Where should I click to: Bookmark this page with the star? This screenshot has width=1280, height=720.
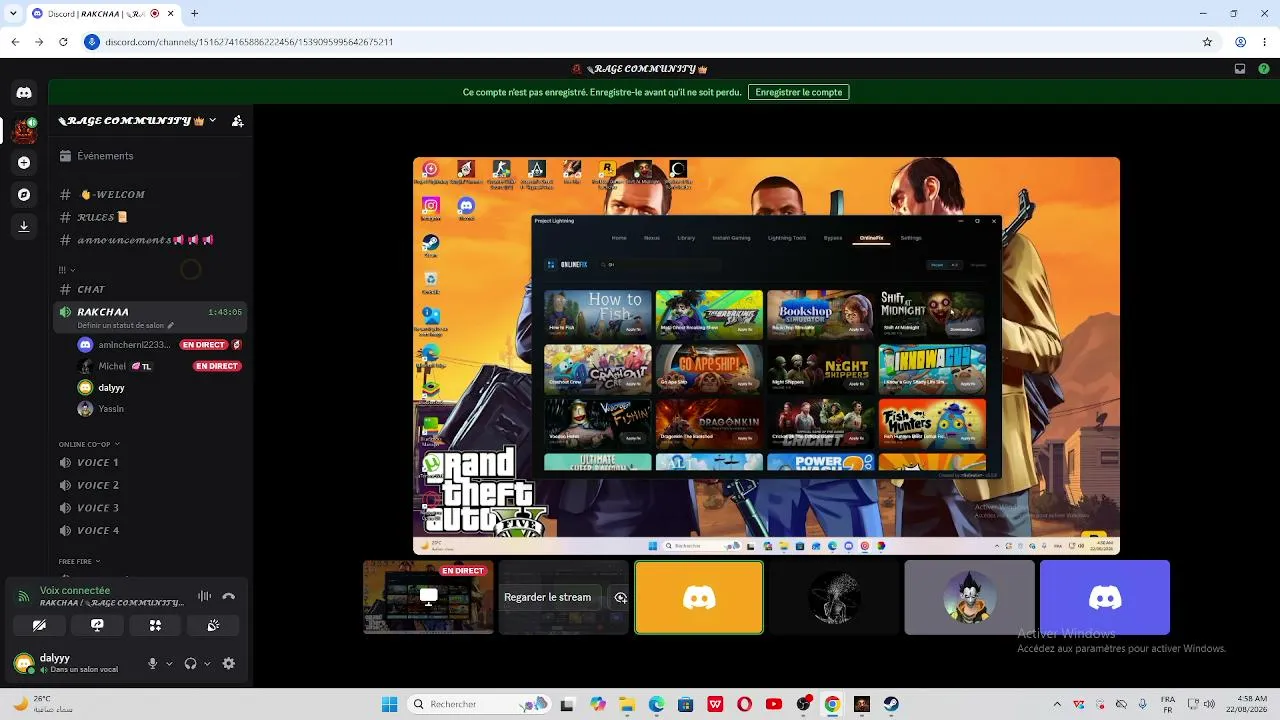pos(1207,42)
